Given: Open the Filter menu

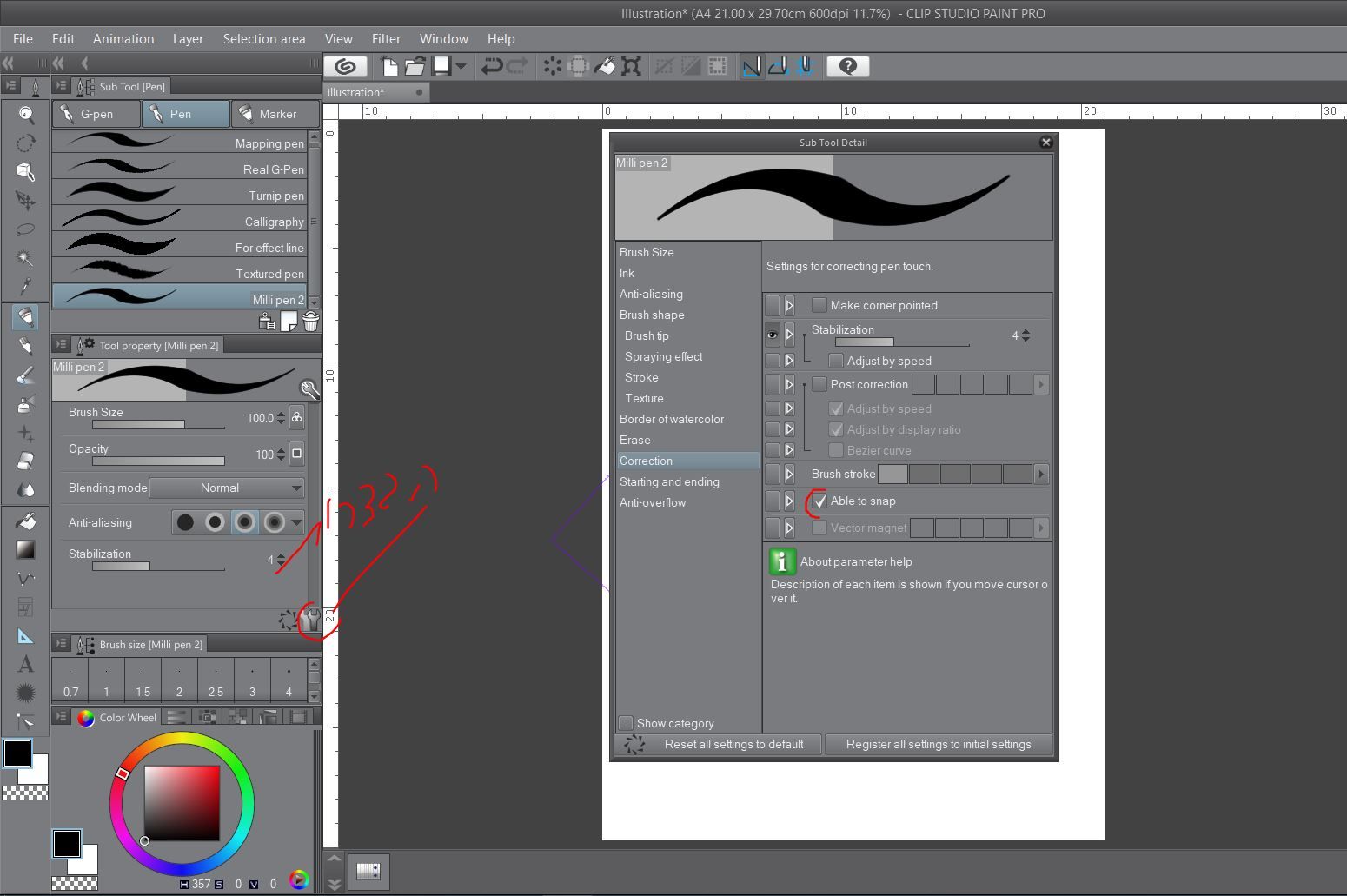Looking at the screenshot, I should 386,39.
